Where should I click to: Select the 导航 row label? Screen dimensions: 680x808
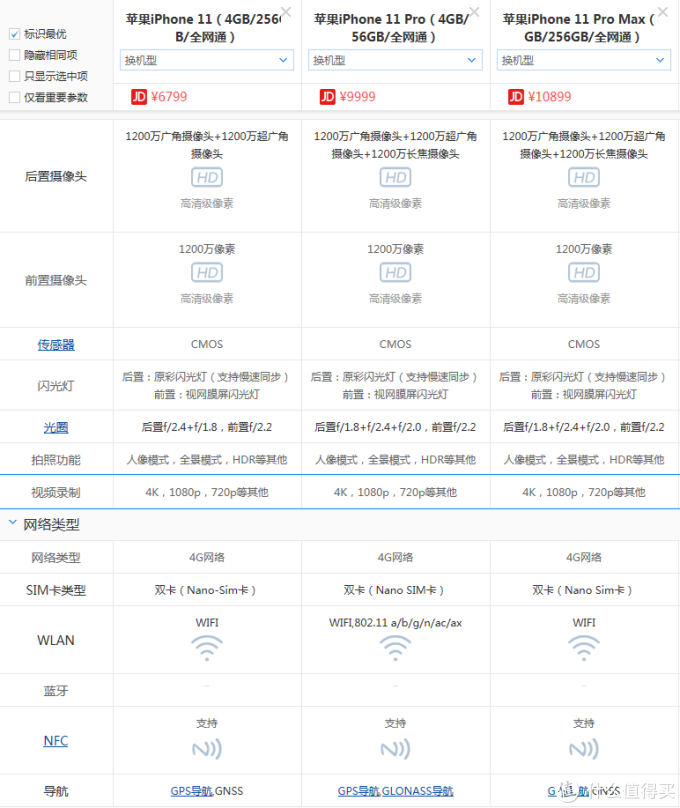tap(56, 792)
